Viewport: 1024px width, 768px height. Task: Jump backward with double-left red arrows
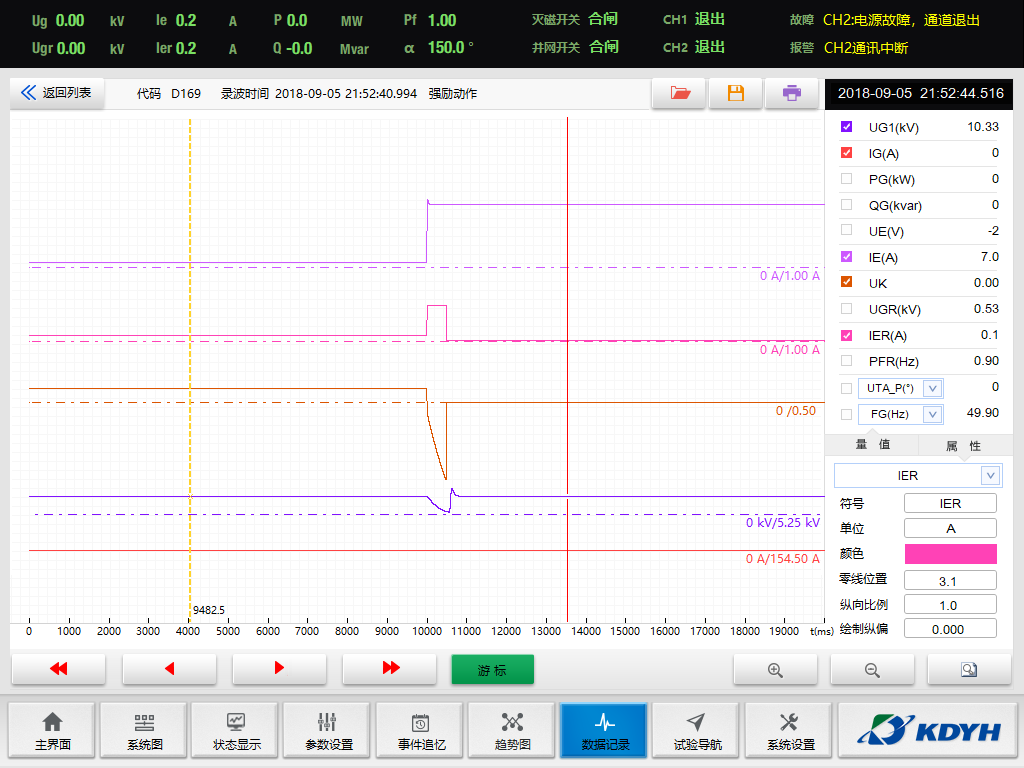[x=59, y=669]
